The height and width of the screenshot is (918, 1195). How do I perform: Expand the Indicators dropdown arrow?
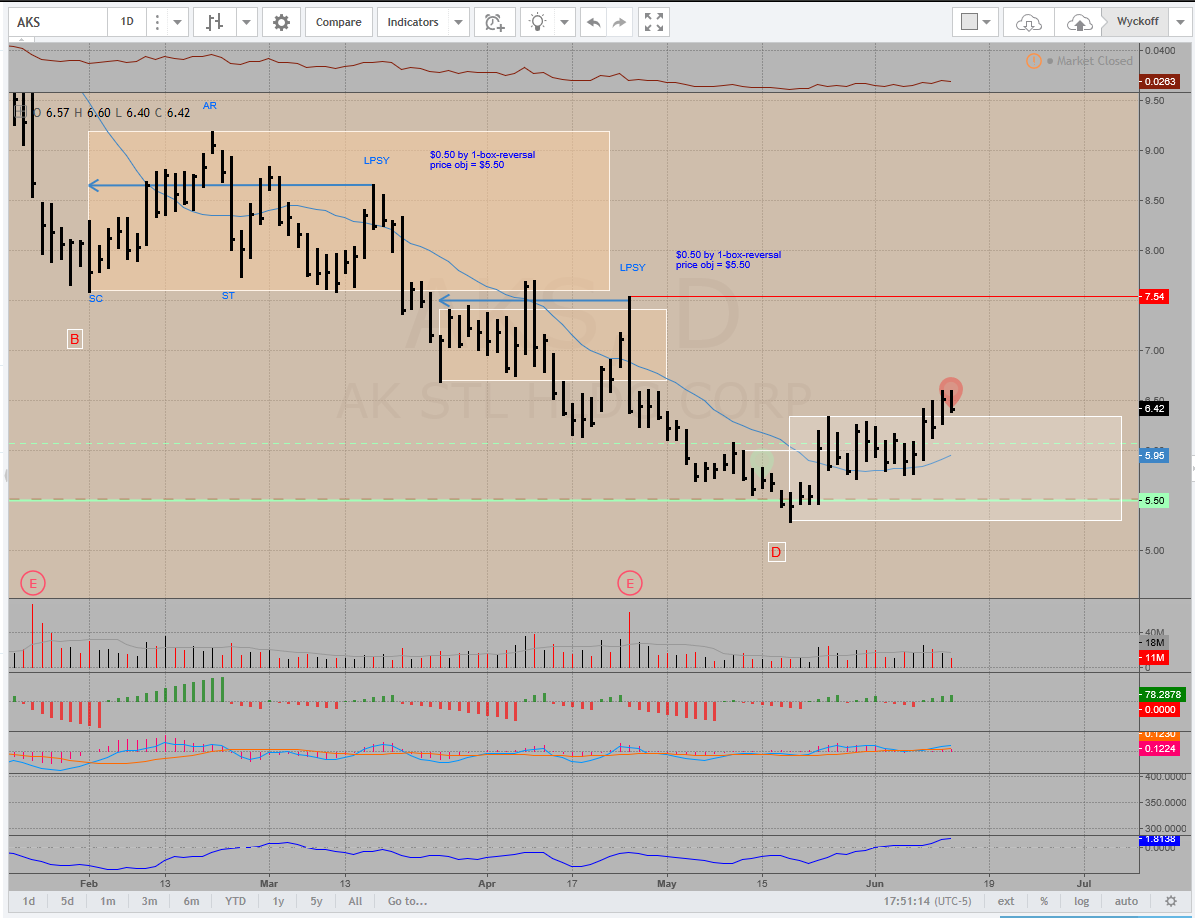click(457, 22)
